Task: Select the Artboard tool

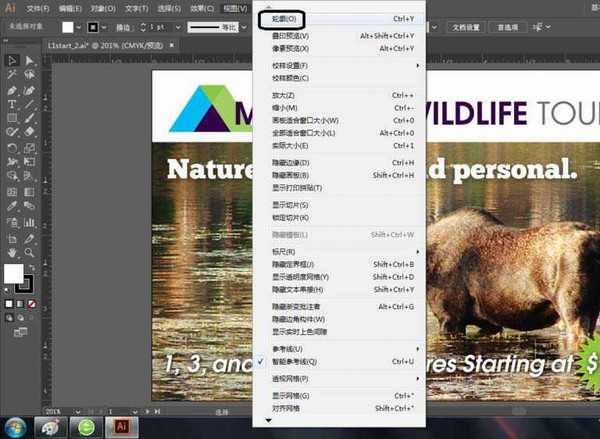Action: click(x=12, y=239)
